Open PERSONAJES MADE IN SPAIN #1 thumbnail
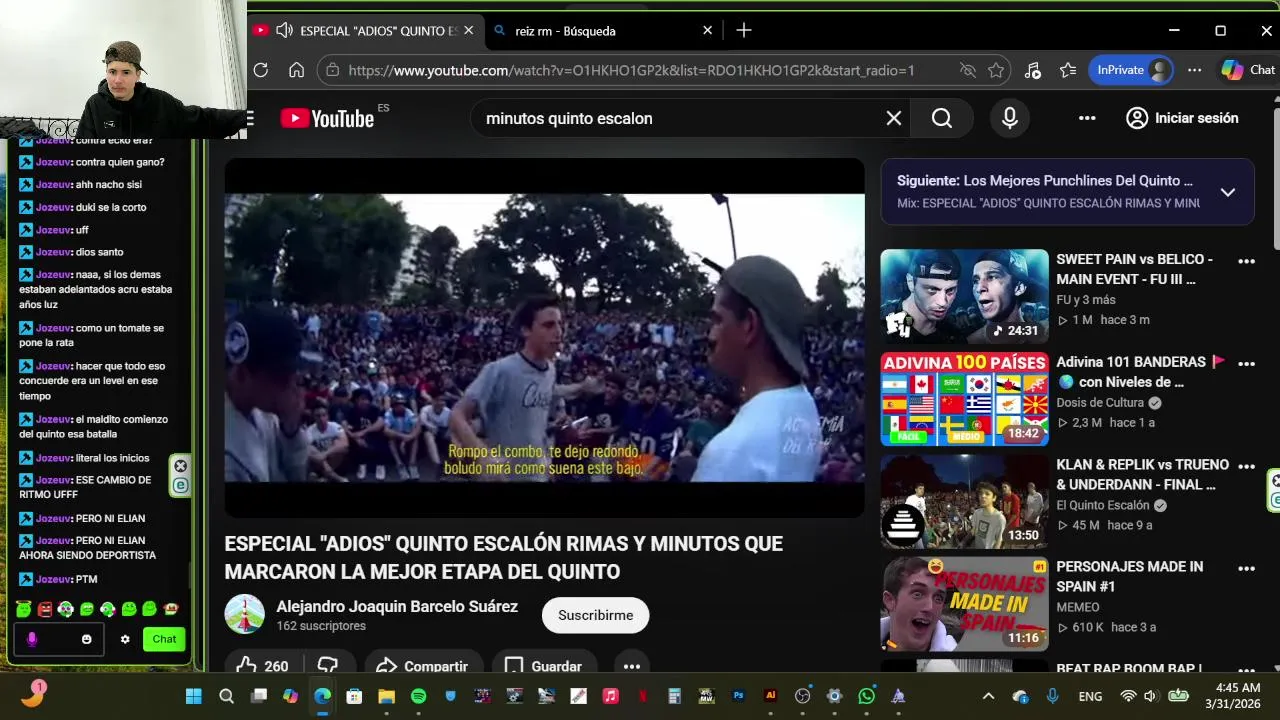The height and width of the screenshot is (720, 1280). click(964, 604)
